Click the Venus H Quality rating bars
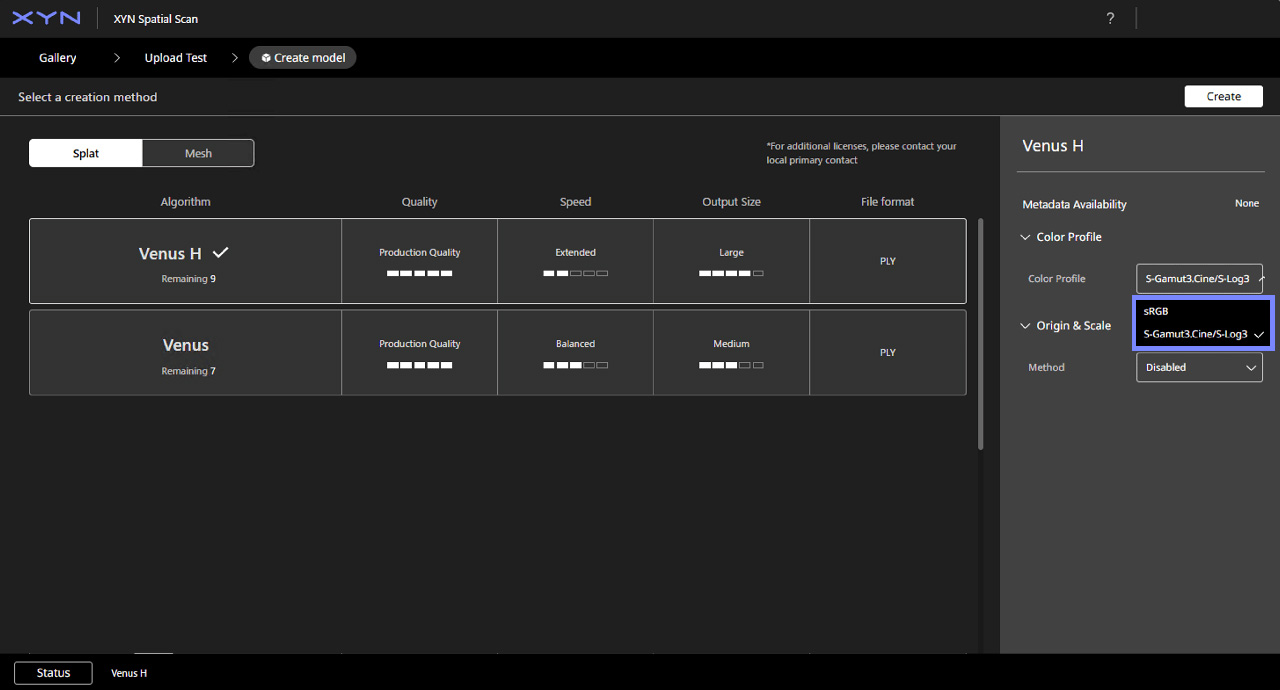 click(x=419, y=273)
